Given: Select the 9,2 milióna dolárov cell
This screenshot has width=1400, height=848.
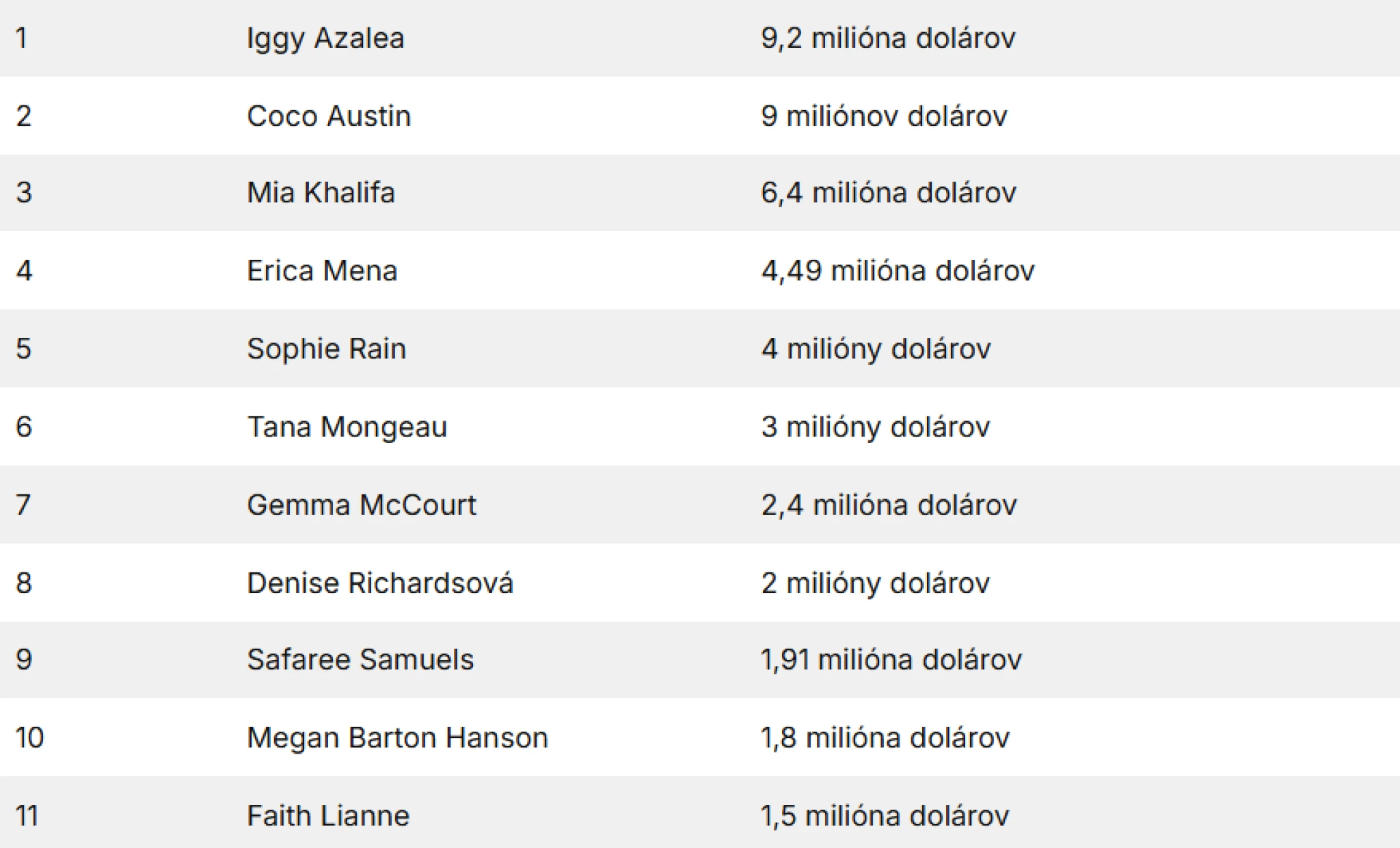Looking at the screenshot, I should click(888, 38).
